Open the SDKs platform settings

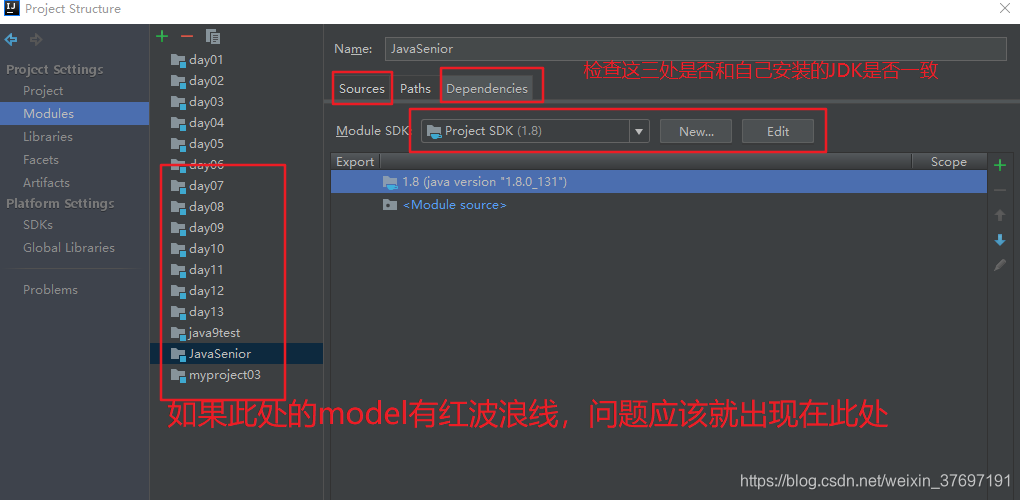[x=38, y=224]
